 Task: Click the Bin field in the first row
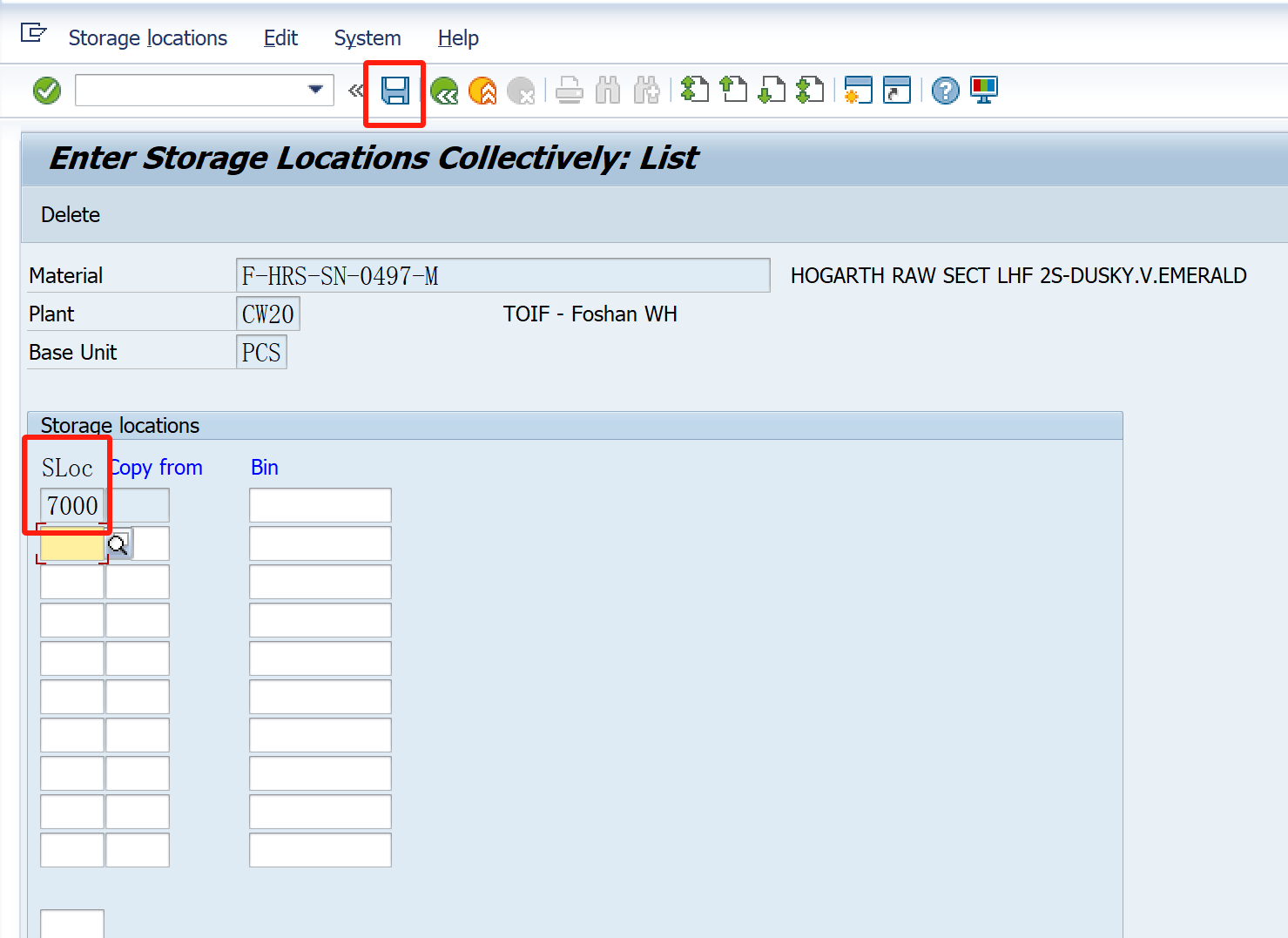(x=320, y=505)
